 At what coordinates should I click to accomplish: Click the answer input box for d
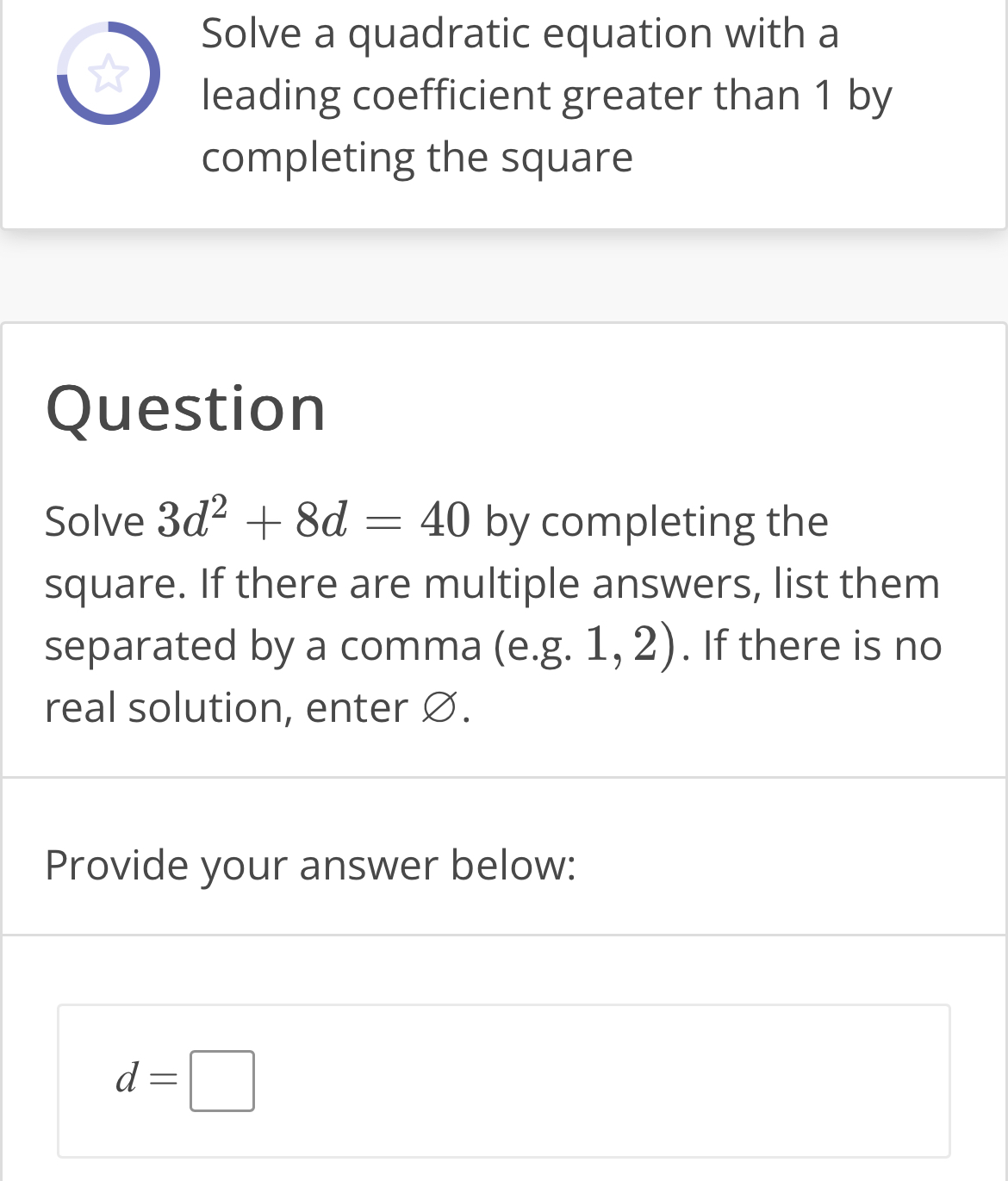(222, 1082)
